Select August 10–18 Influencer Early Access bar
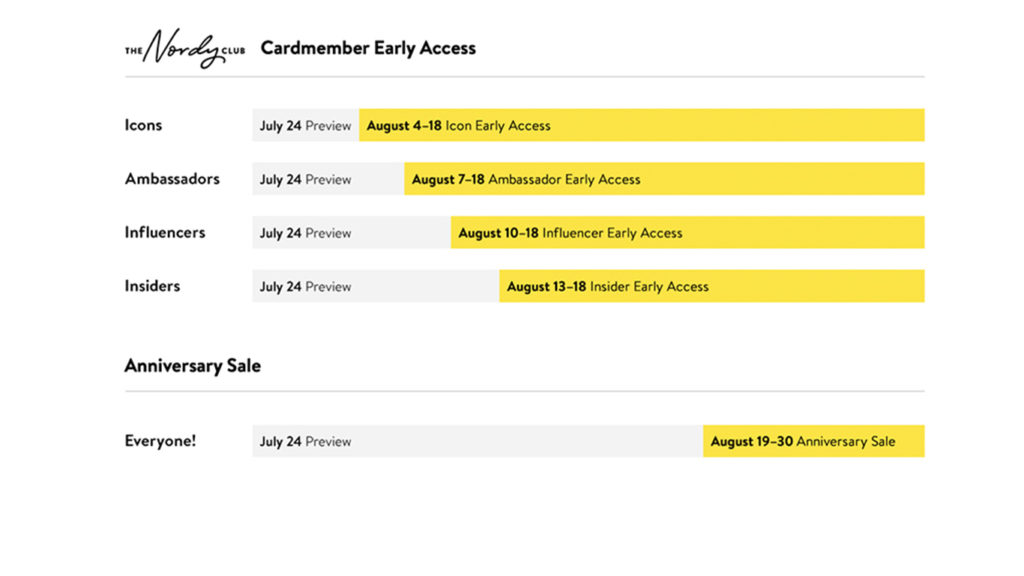The image size is (1024, 576). 688,232
